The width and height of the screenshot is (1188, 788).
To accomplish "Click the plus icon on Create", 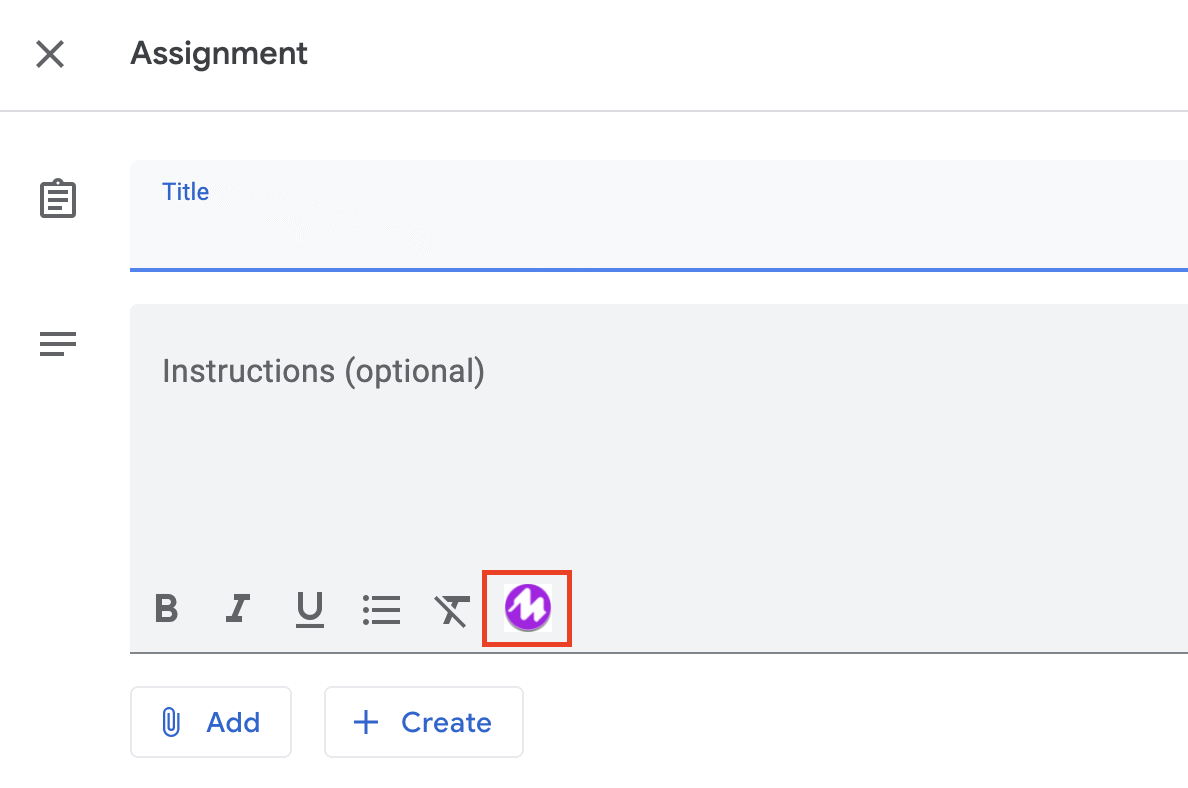I will (x=367, y=722).
